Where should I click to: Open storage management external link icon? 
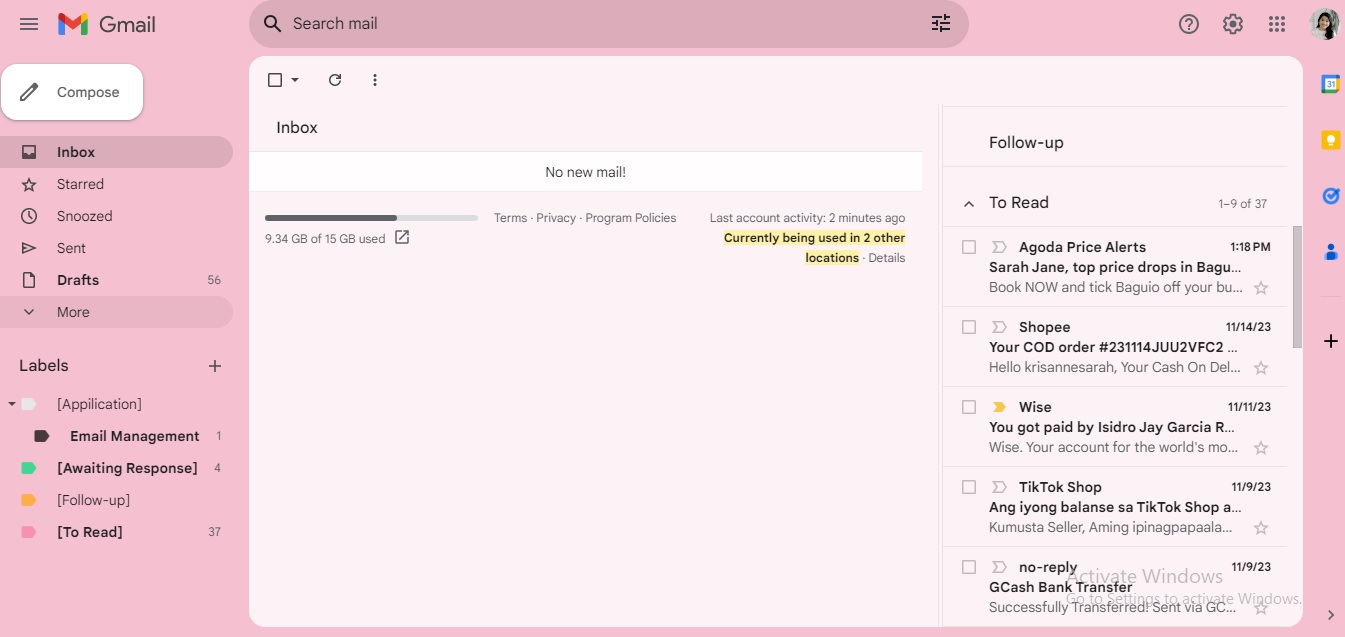tap(402, 238)
